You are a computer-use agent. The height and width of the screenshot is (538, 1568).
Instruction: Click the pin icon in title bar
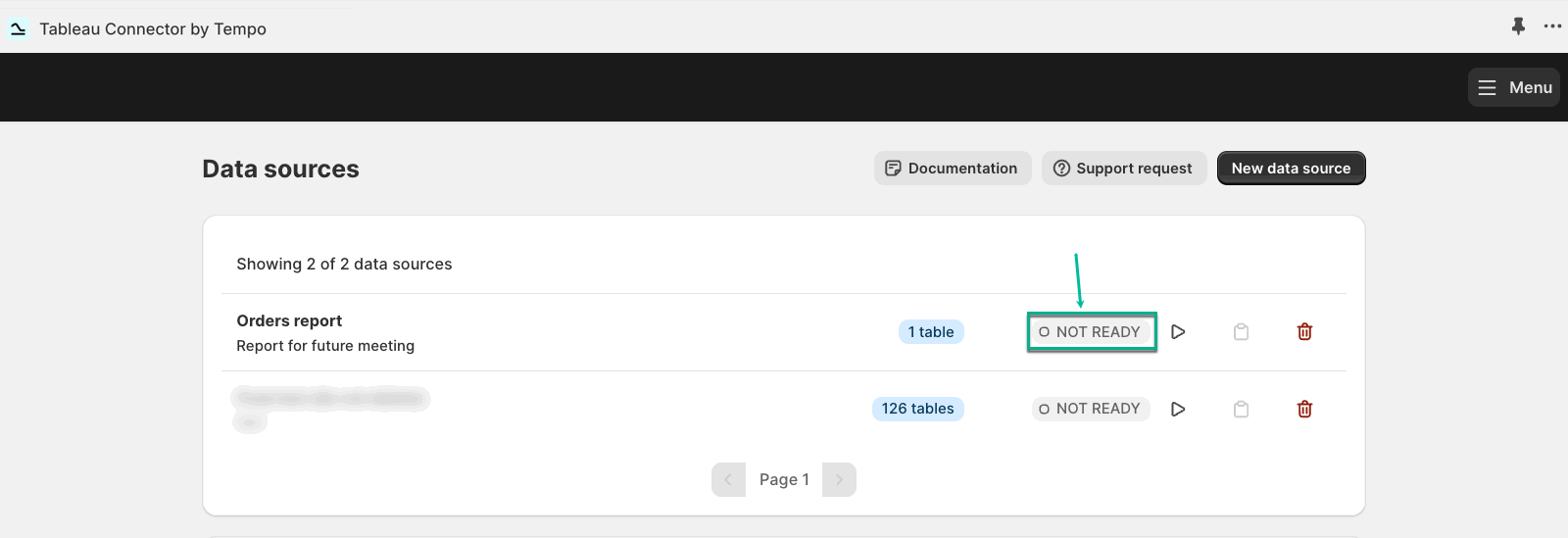click(1518, 26)
